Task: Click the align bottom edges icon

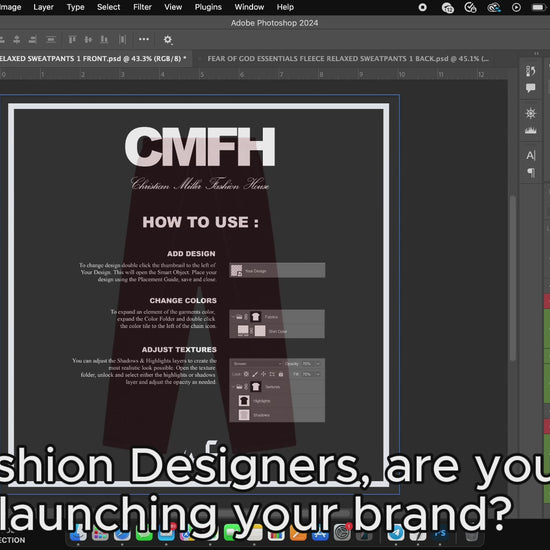Action: tap(104, 40)
